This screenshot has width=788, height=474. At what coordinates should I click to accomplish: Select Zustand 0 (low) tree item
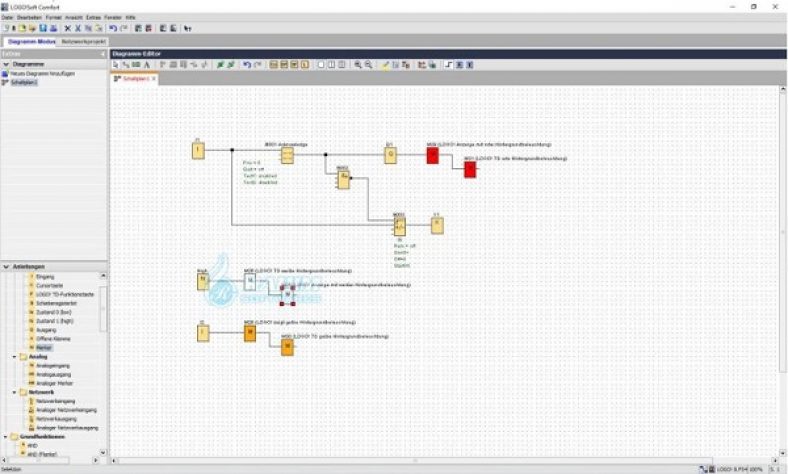pyautogui.click(x=53, y=312)
